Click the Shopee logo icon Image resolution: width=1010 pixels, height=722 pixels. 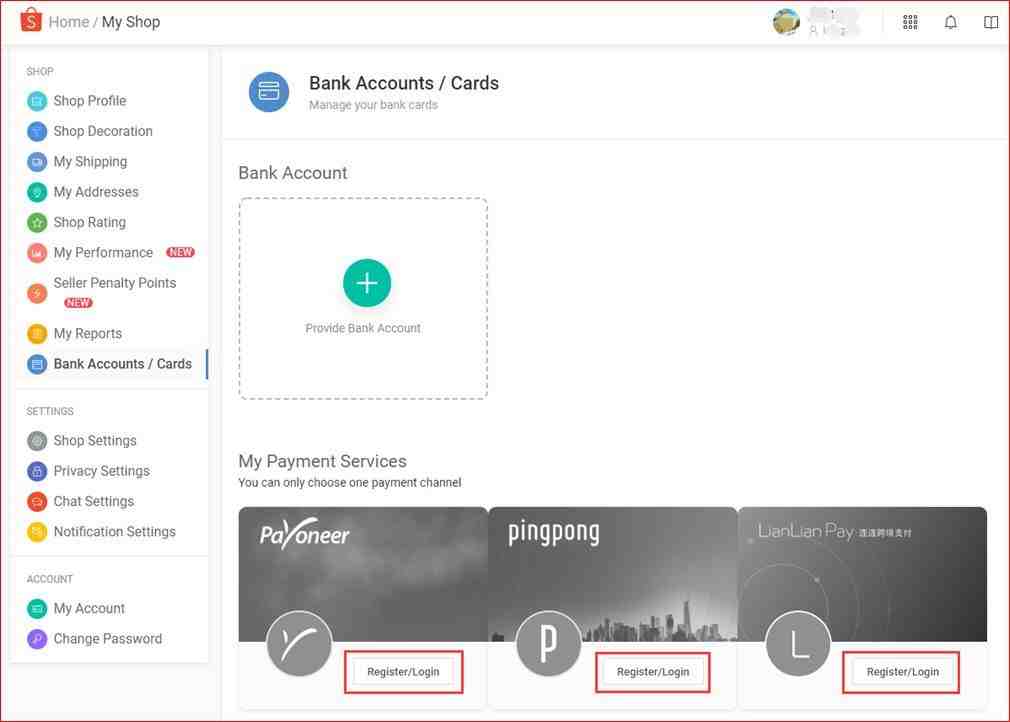(31, 21)
